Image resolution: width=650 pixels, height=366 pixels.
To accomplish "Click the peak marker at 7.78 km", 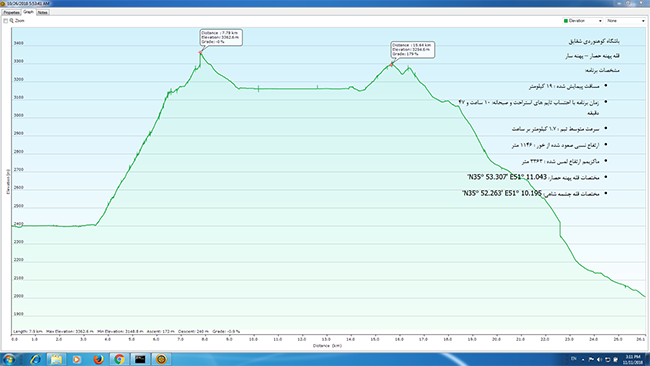I will tap(200, 52).
